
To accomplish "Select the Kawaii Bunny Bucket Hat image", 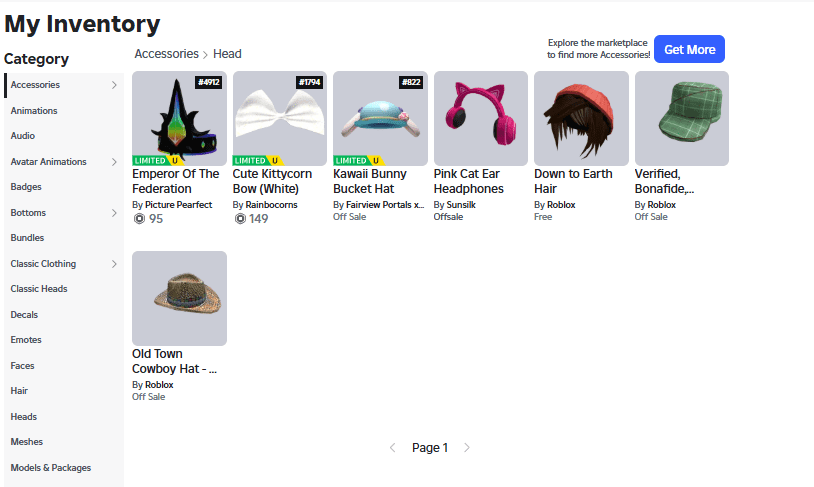I will point(380,118).
